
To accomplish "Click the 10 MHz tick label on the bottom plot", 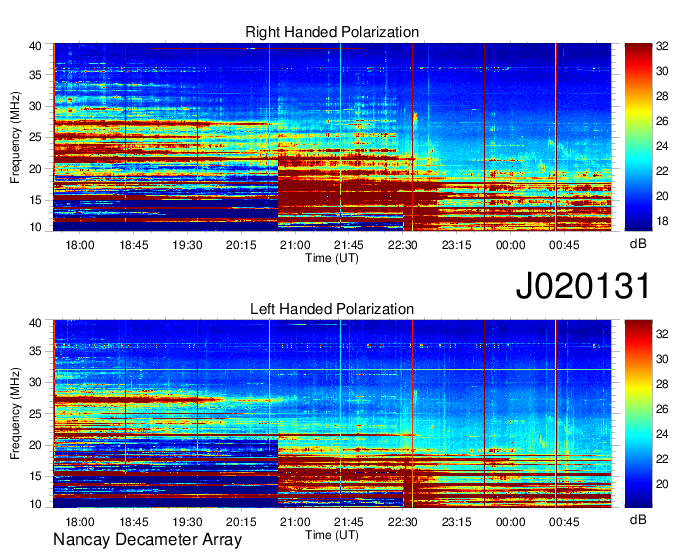I will 36,504.
